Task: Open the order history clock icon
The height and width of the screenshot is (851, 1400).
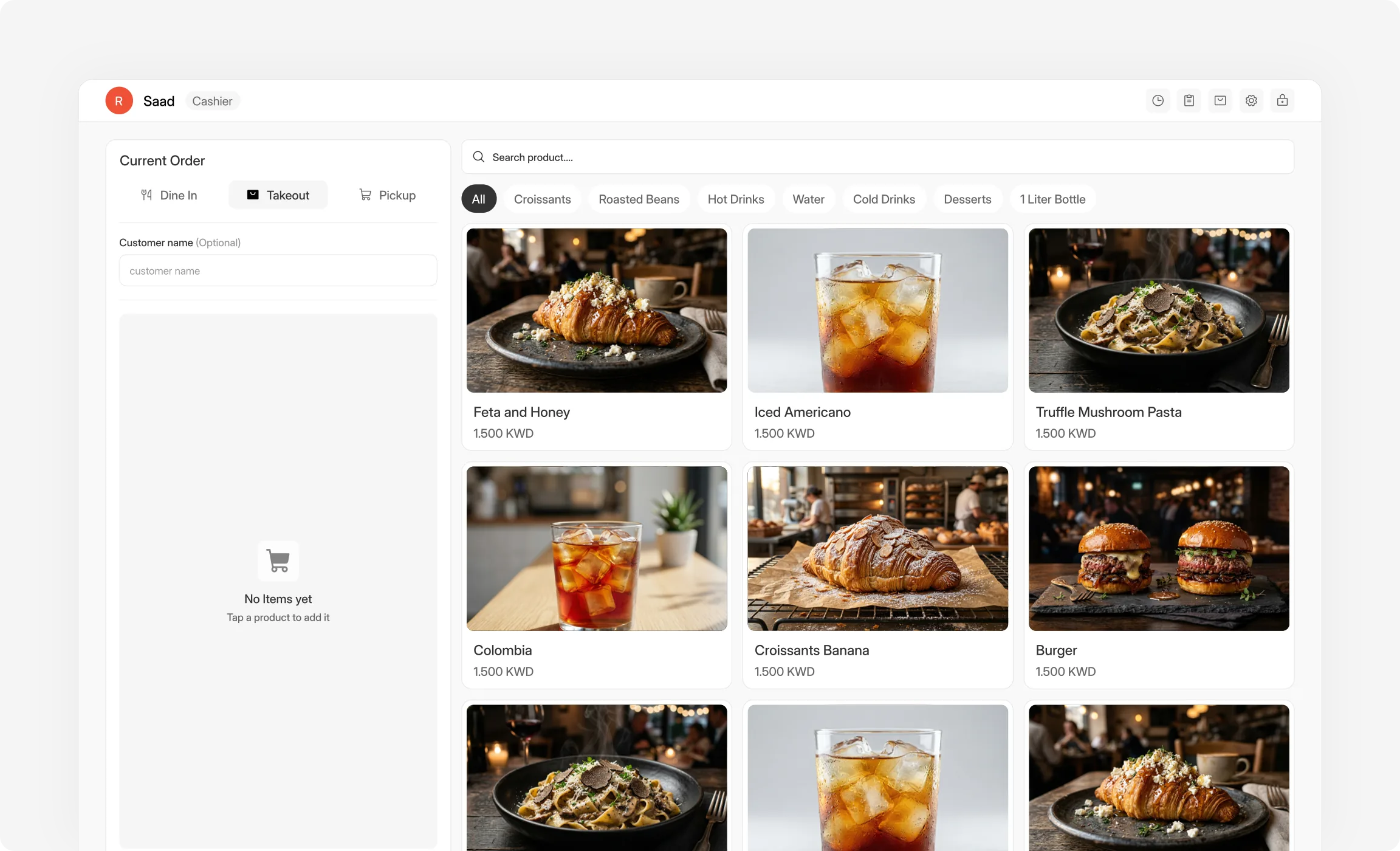Action: point(1158,101)
